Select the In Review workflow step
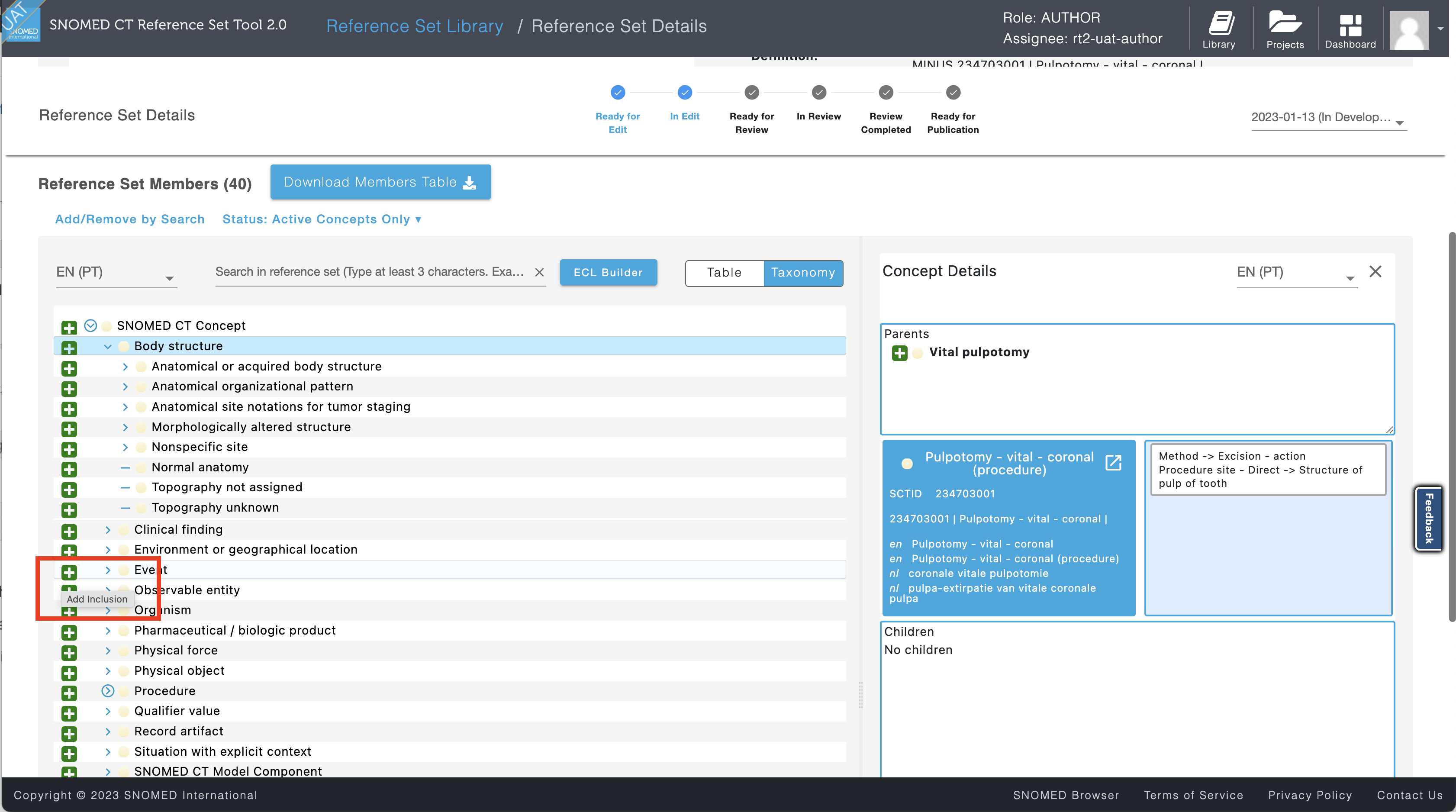 pyautogui.click(x=818, y=103)
